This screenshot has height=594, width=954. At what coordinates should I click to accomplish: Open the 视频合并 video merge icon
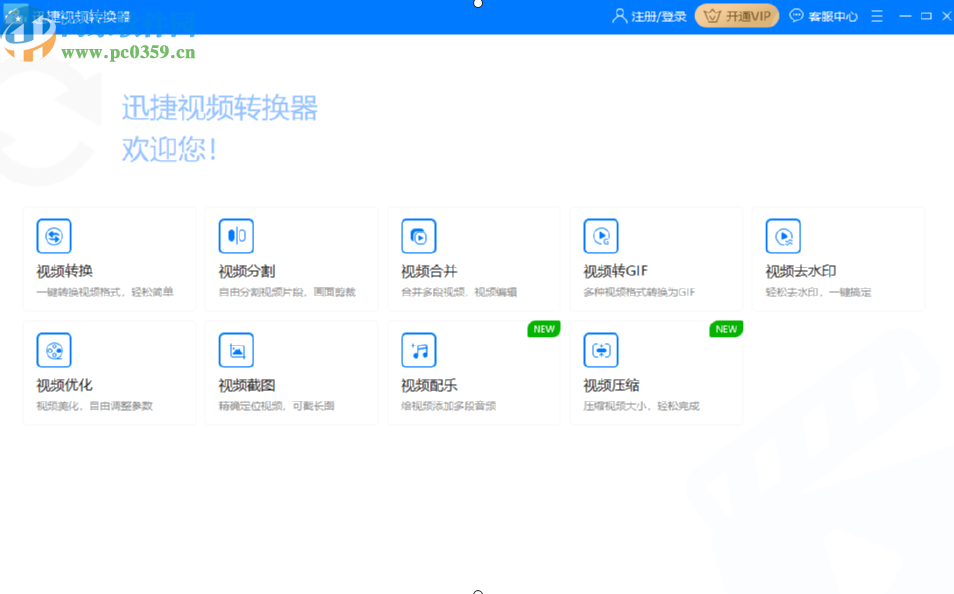point(419,236)
